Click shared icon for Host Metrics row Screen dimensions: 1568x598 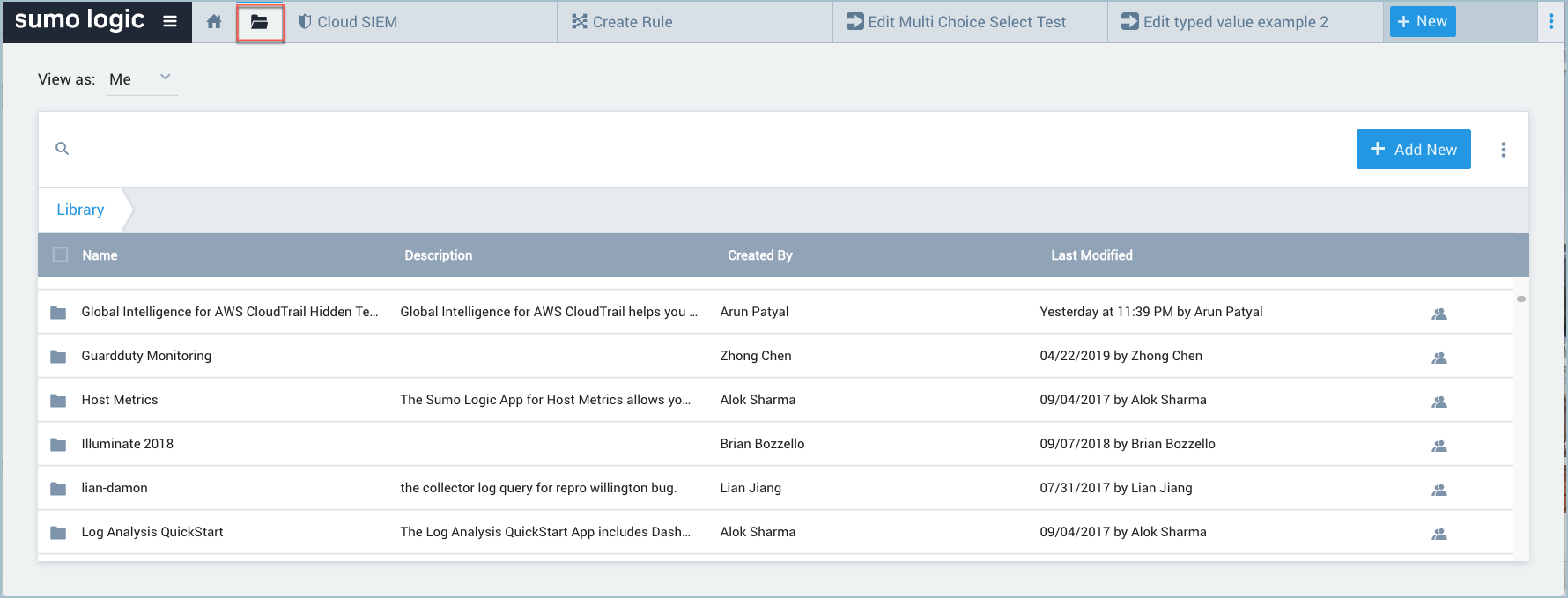[x=1439, y=402]
